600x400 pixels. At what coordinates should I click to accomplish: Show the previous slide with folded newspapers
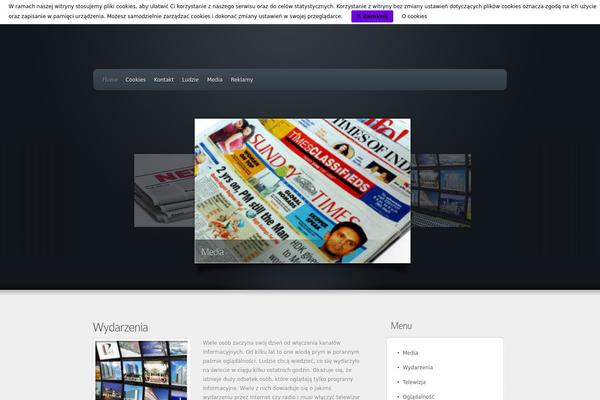coord(164,190)
